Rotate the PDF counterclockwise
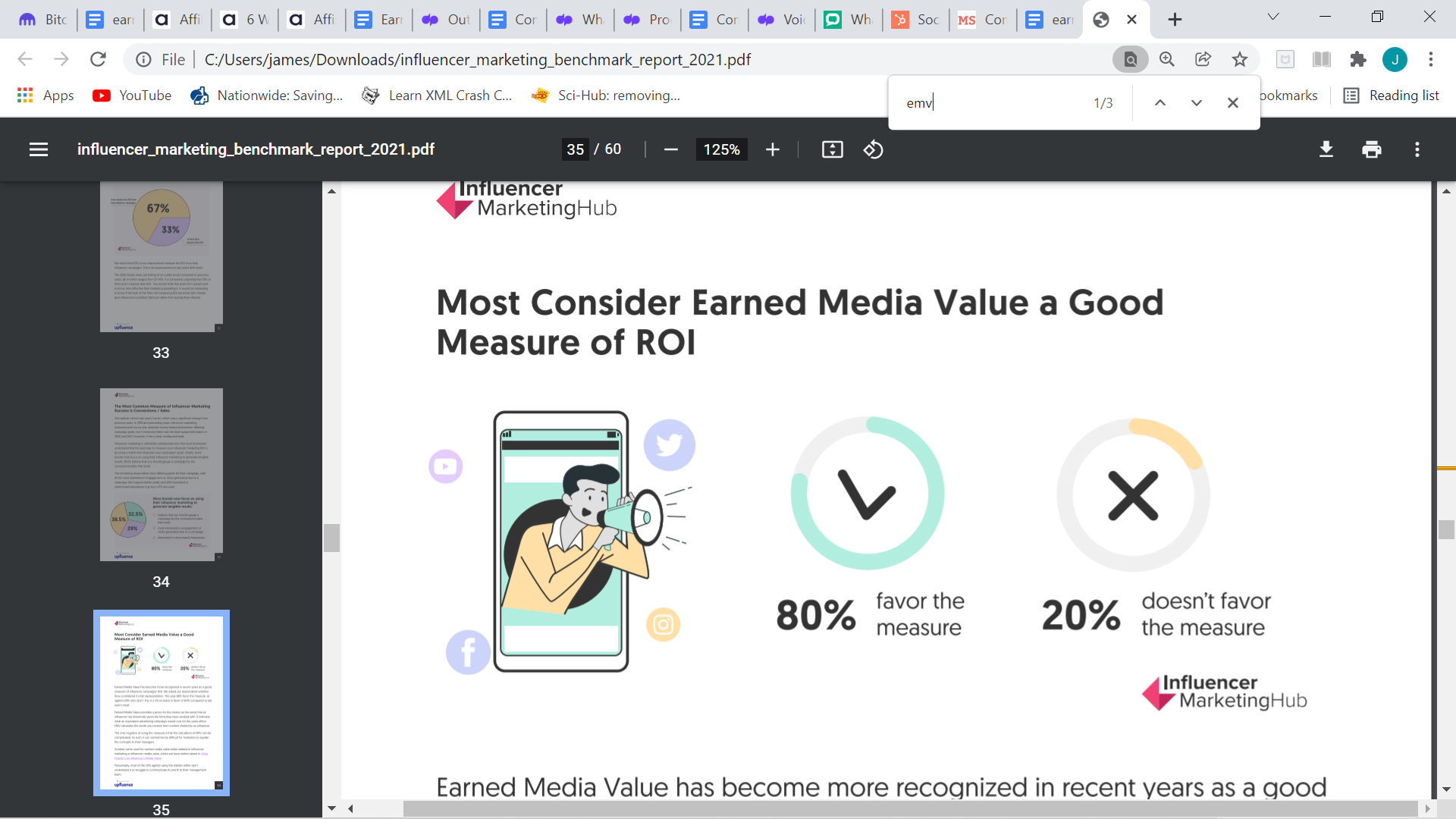This screenshot has height=819, width=1456. [x=873, y=149]
